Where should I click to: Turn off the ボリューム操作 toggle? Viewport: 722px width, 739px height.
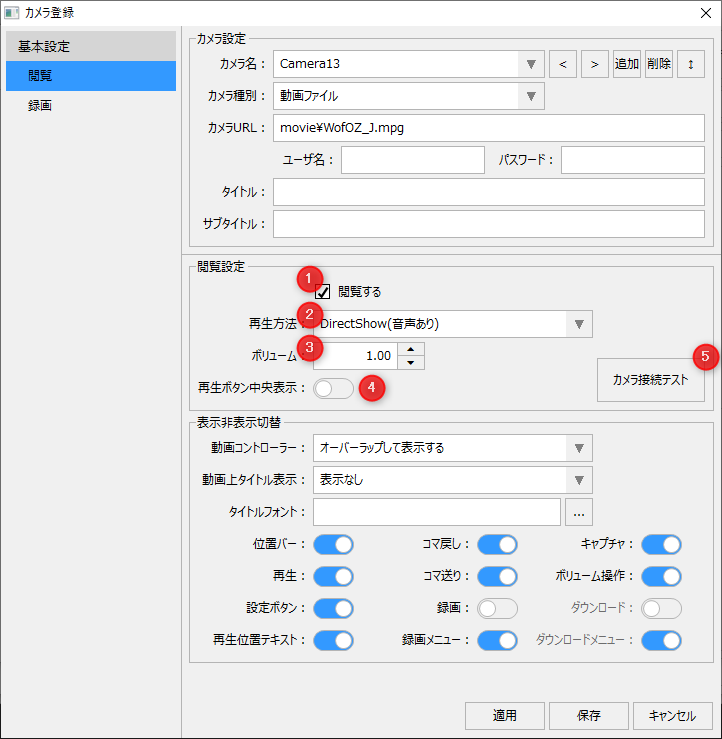[661, 576]
